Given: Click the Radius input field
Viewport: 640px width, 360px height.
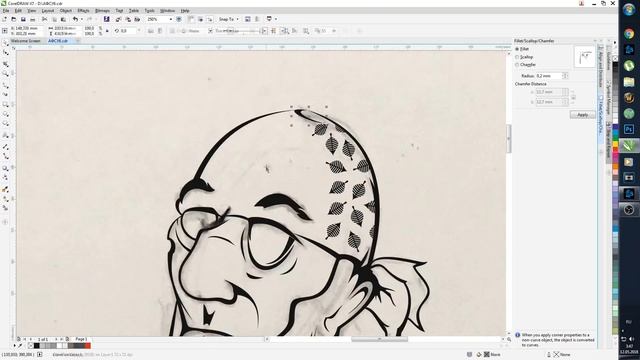Looking at the screenshot, I should [x=549, y=76].
